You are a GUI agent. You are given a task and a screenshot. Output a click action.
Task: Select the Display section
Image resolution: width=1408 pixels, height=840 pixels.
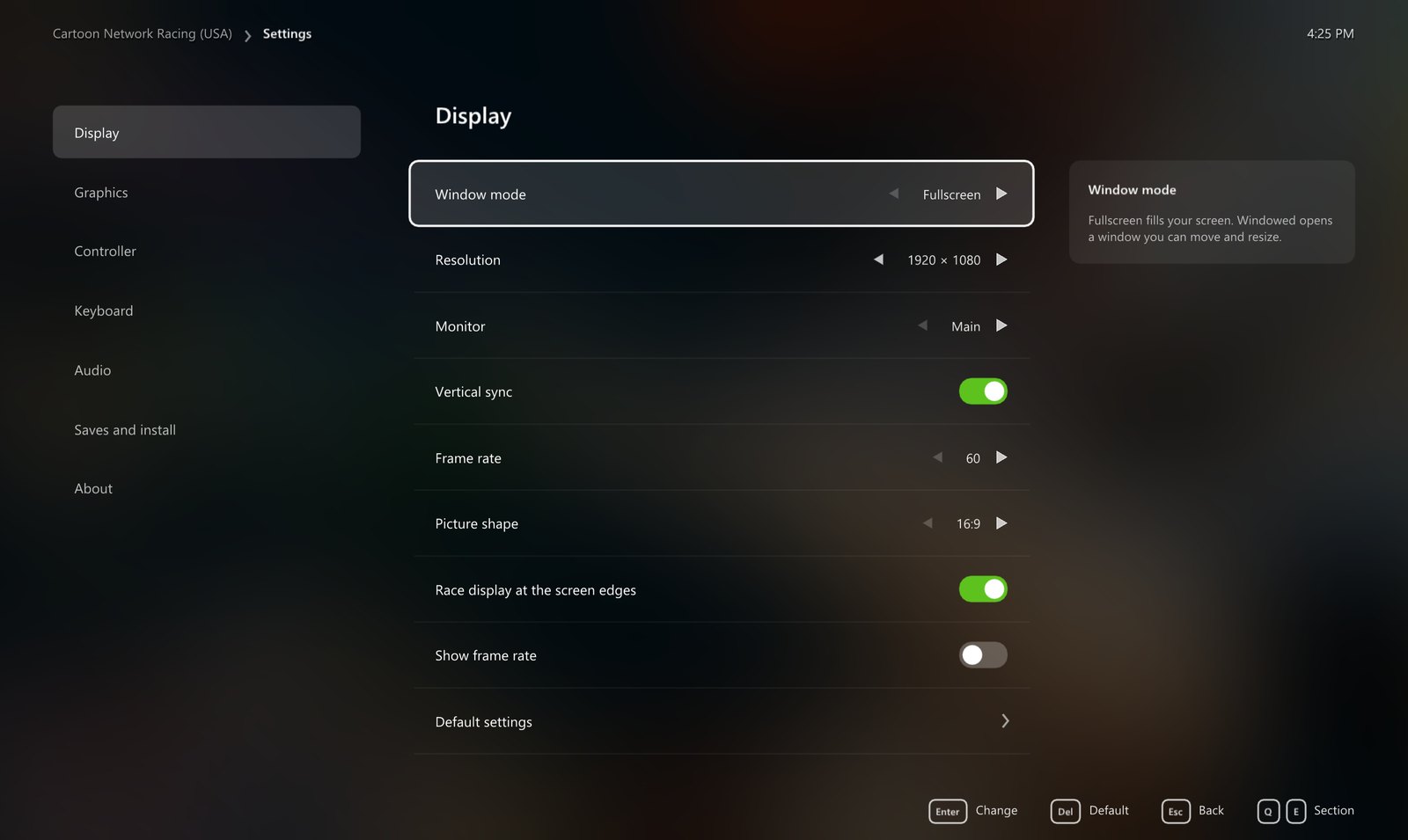coord(207,132)
